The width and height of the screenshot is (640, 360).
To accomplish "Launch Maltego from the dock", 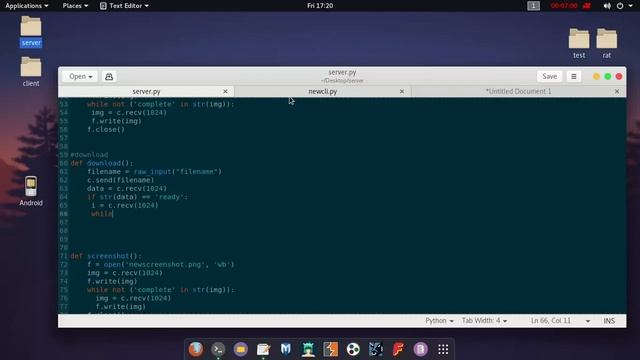I will (x=376, y=349).
